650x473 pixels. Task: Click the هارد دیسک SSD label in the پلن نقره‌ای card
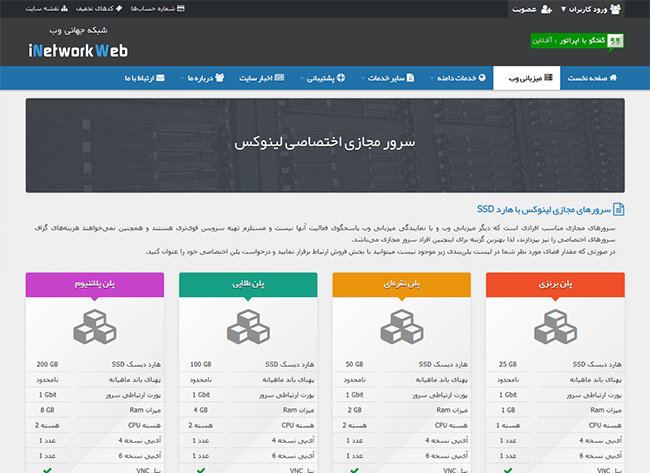tap(443, 364)
